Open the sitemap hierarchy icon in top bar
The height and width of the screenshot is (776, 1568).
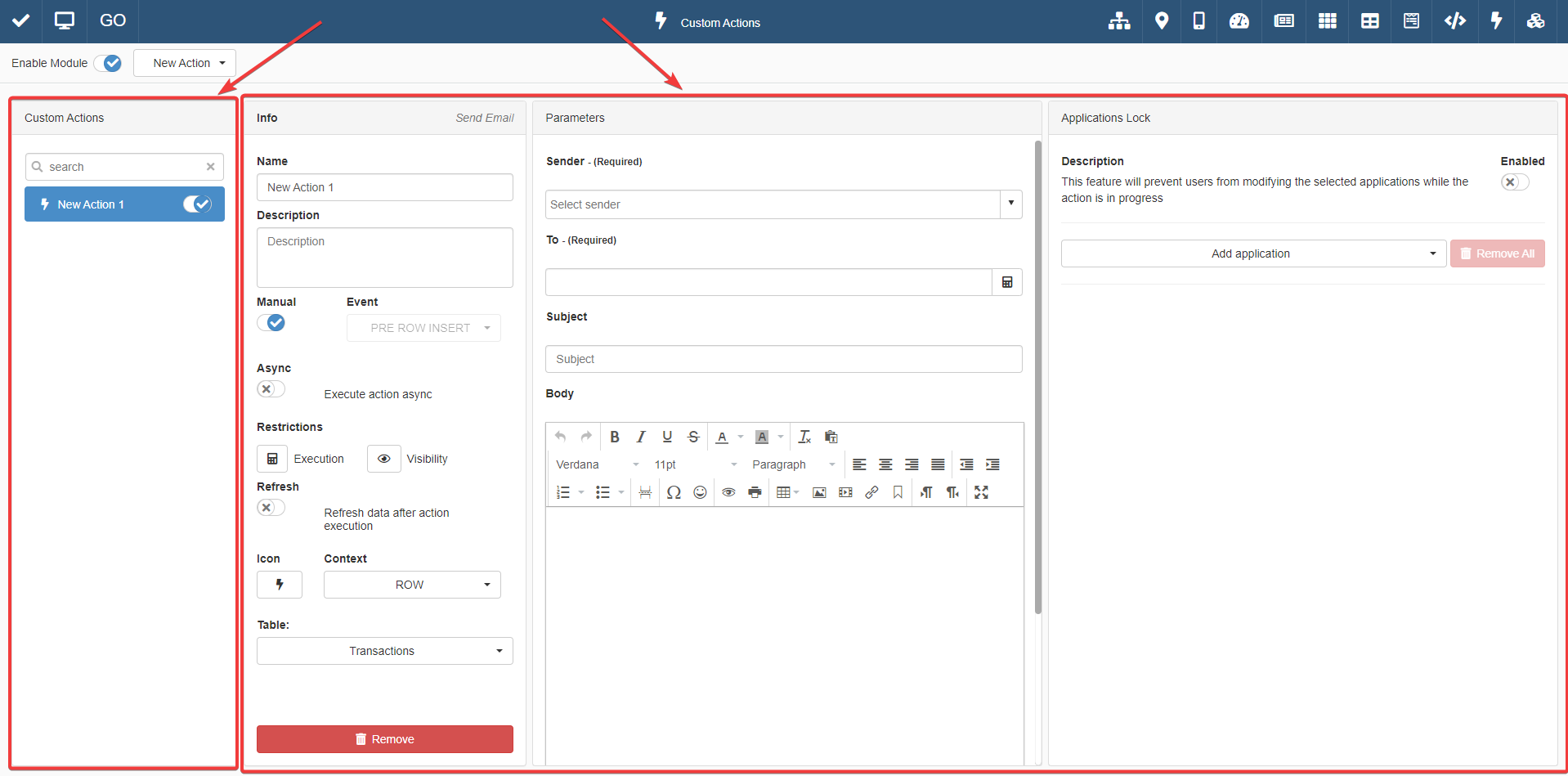point(1118,21)
